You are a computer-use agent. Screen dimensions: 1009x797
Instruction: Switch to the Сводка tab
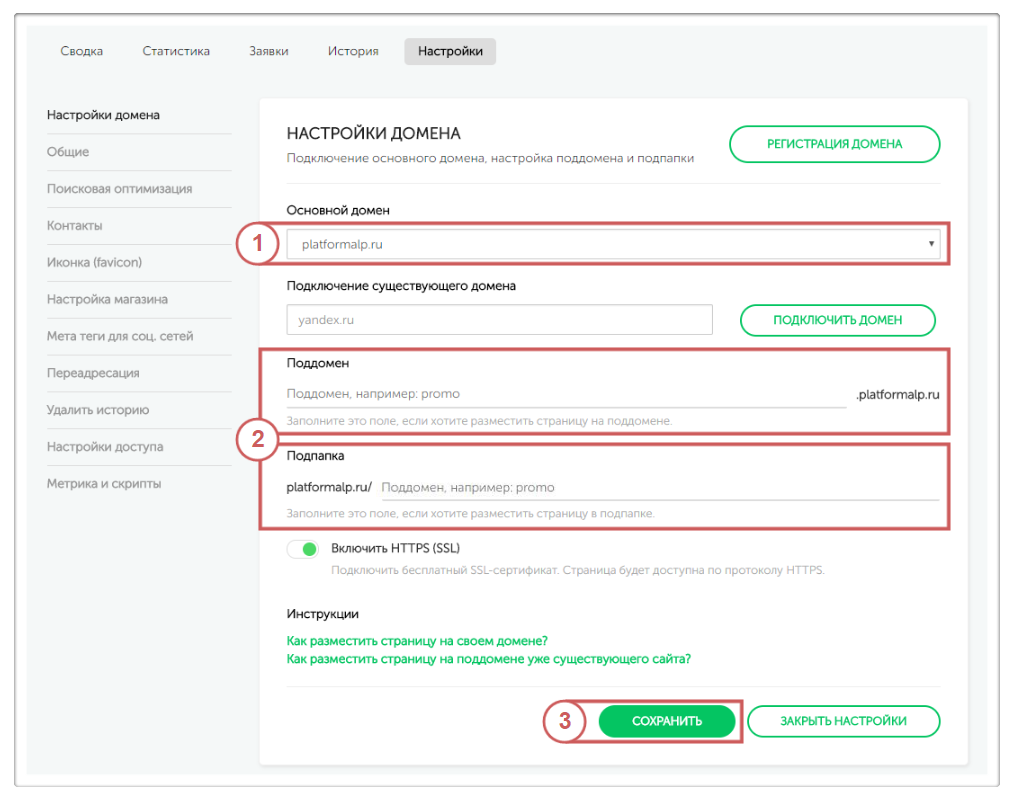(82, 51)
